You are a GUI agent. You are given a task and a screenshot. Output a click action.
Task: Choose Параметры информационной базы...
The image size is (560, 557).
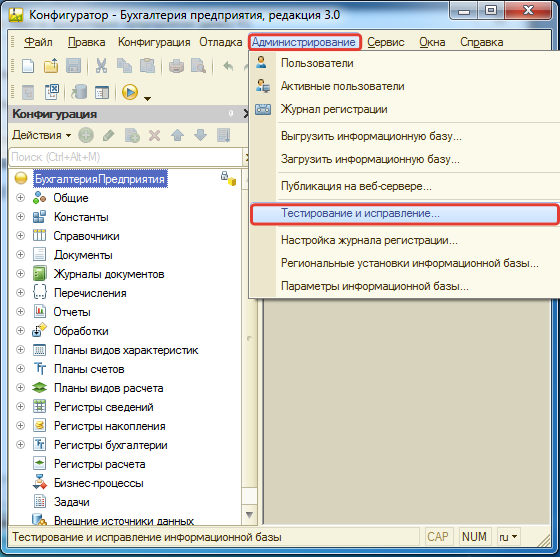tap(405, 286)
